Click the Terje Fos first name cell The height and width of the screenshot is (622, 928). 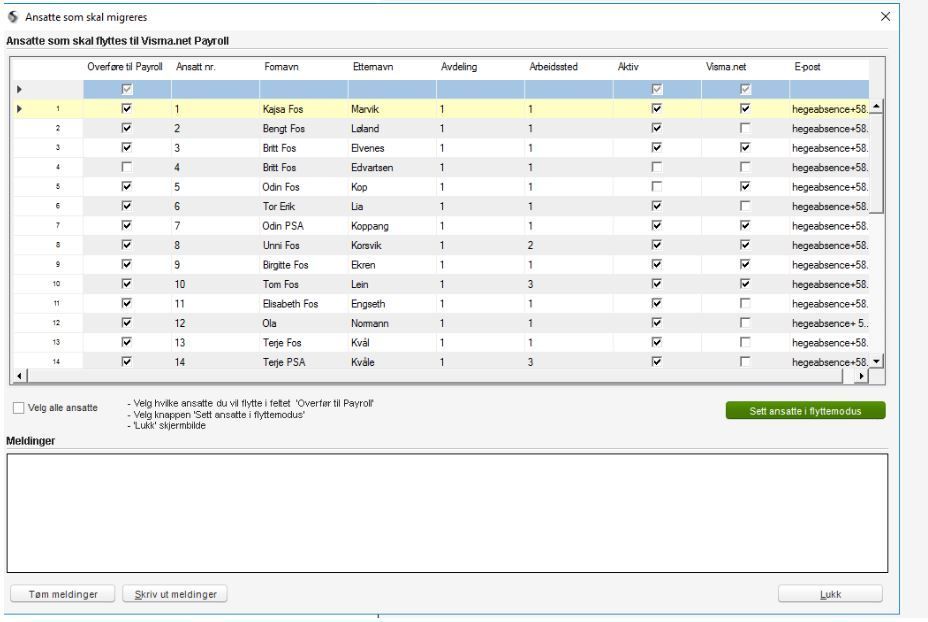tap(304, 343)
